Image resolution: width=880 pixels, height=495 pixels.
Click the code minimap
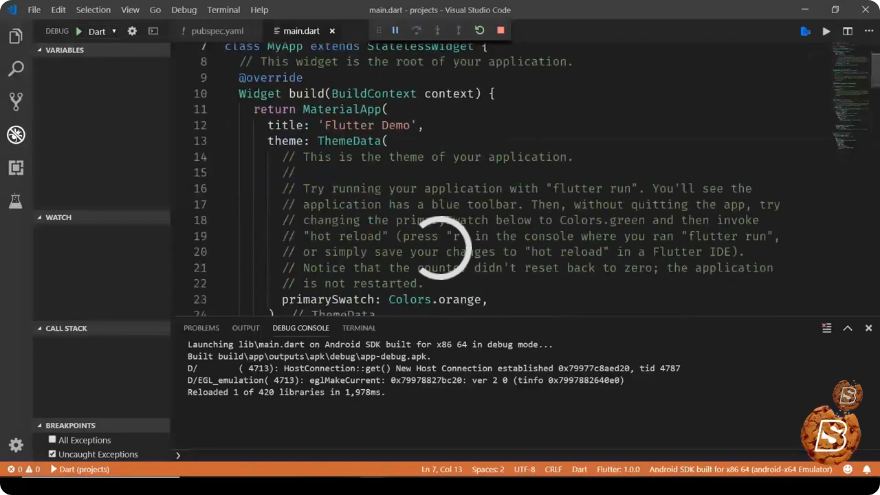pos(849,95)
